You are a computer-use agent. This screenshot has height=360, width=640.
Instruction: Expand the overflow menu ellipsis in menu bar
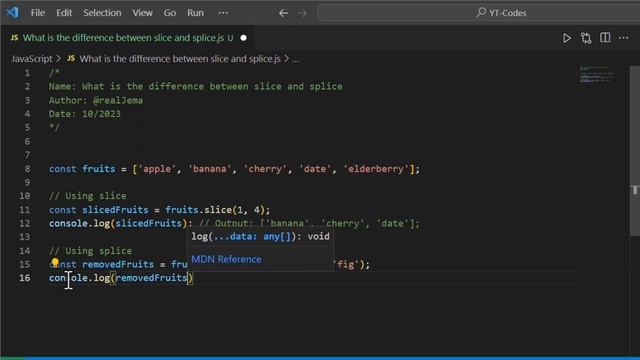(223, 13)
